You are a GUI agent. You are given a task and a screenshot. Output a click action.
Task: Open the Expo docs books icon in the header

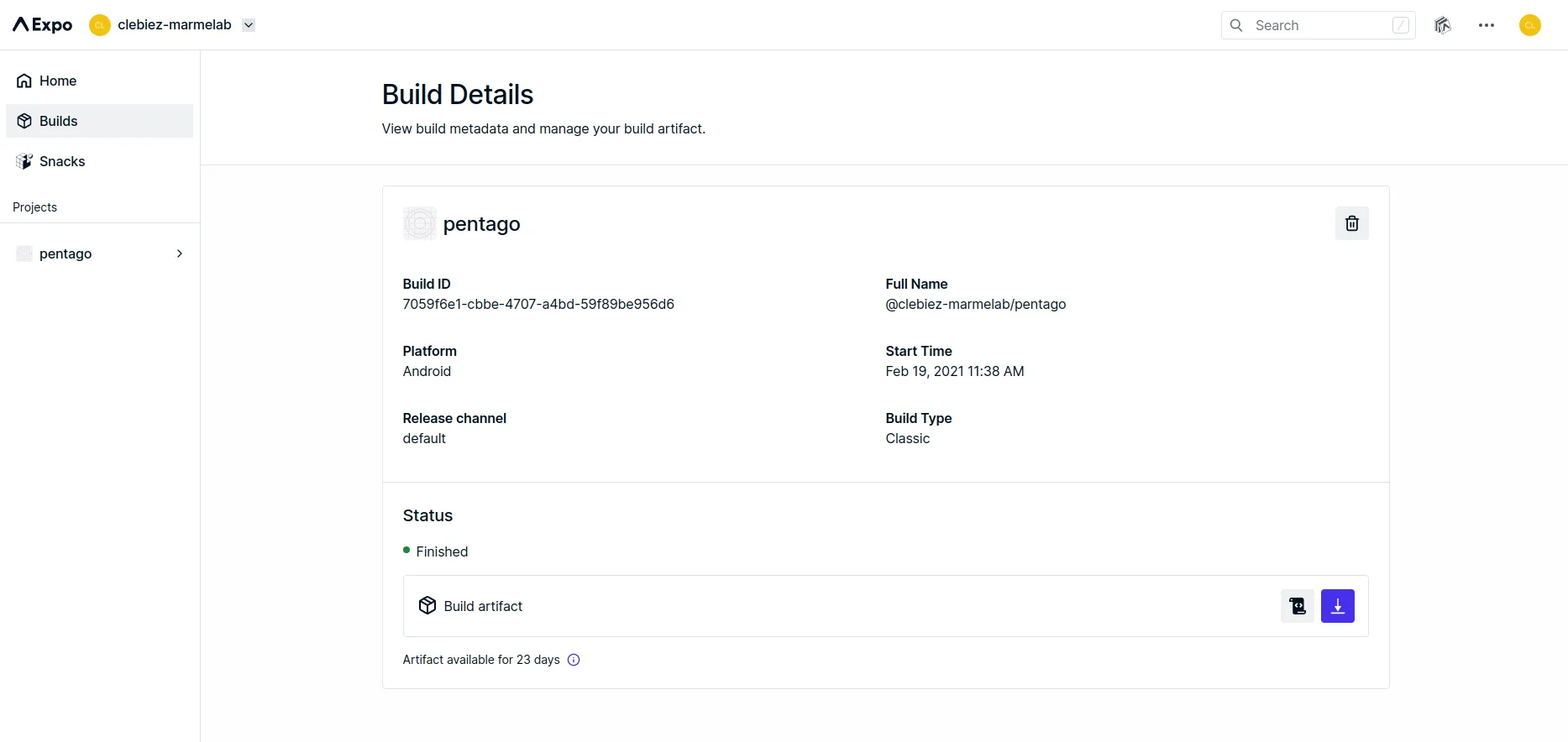(x=1442, y=25)
